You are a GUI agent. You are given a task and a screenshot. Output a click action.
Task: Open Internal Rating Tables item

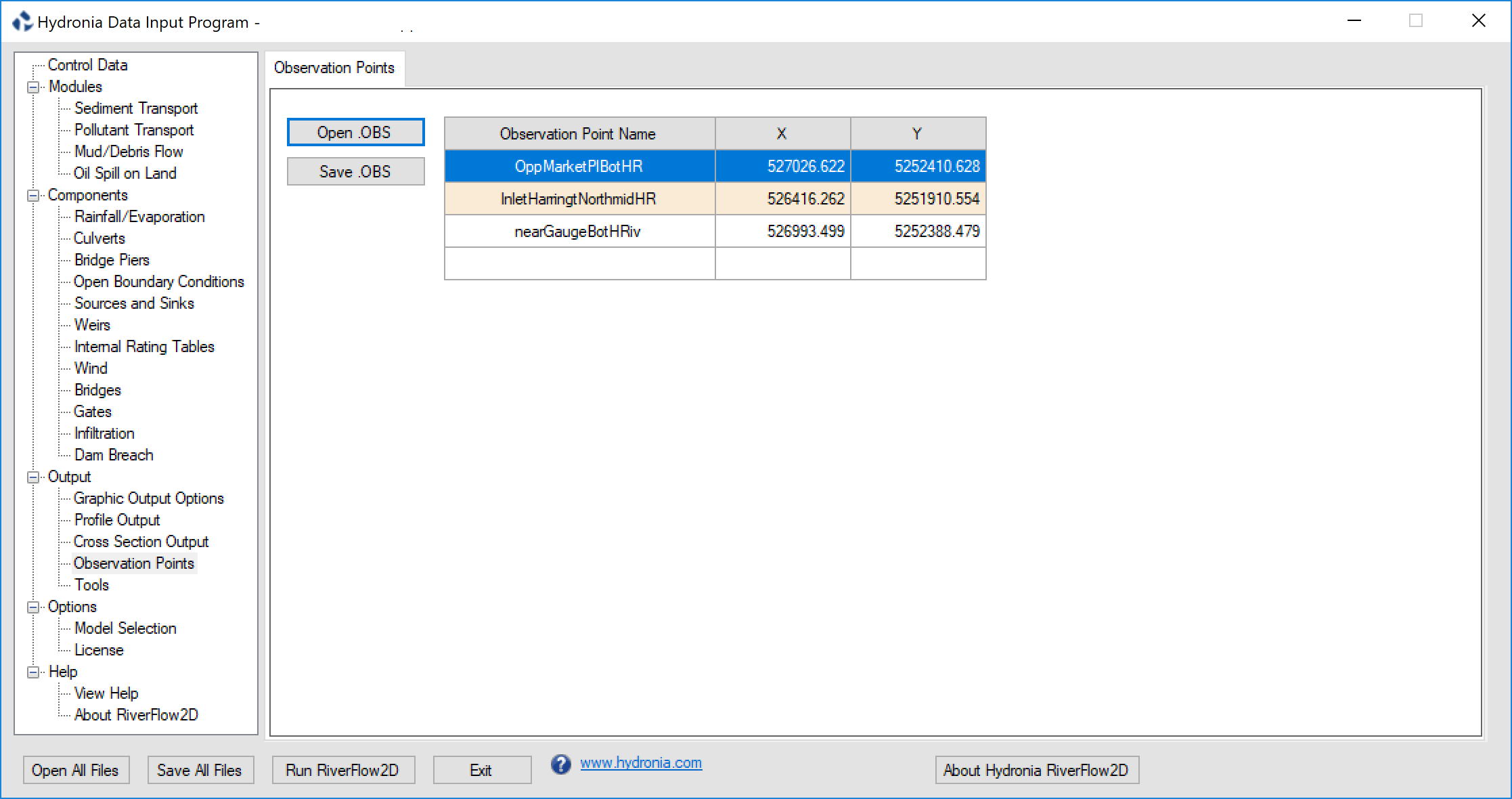(144, 347)
